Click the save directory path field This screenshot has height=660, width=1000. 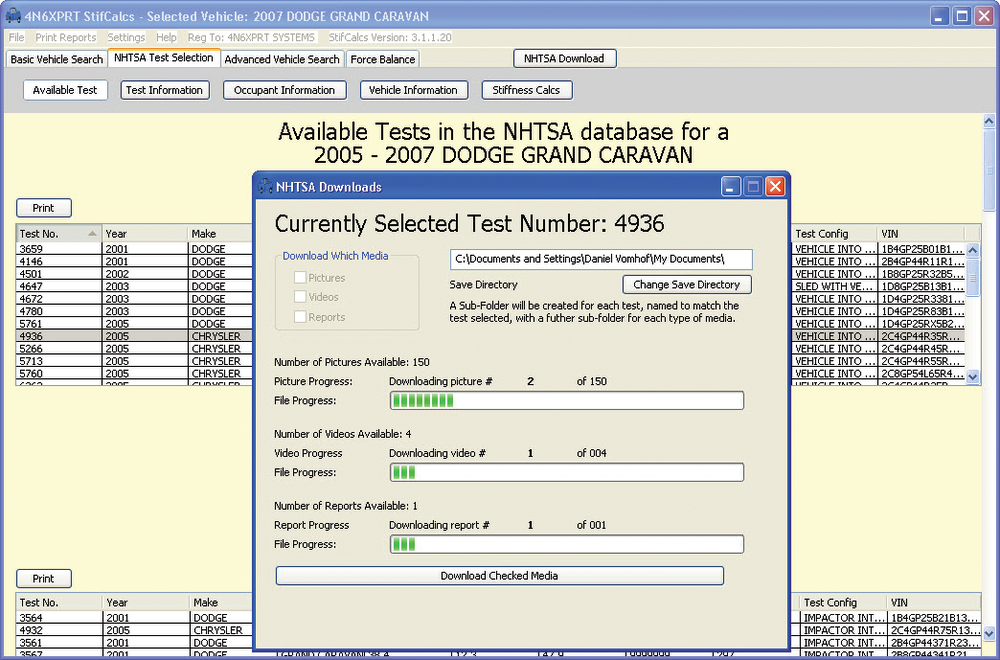[x=600, y=259]
